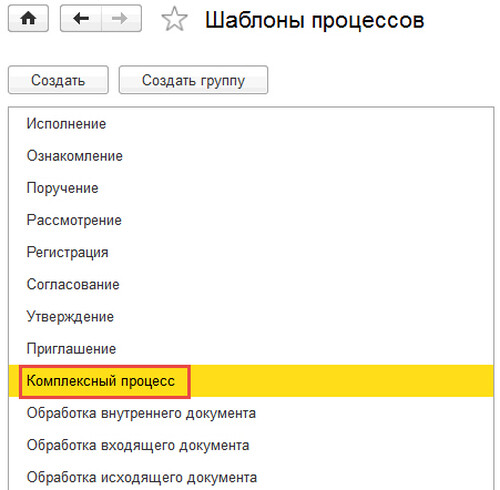500x490 pixels.
Task: Navigate forward with the right arrow
Action: point(121,18)
